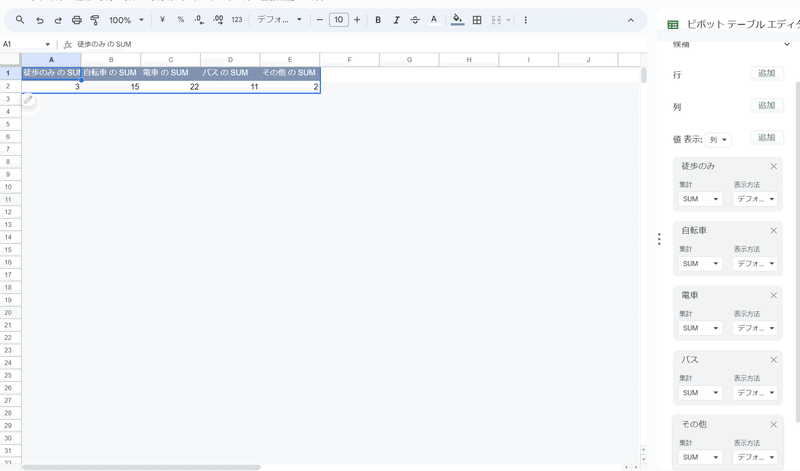Open the fill color picker
Screen dimensions: 800x471
pos(458,20)
